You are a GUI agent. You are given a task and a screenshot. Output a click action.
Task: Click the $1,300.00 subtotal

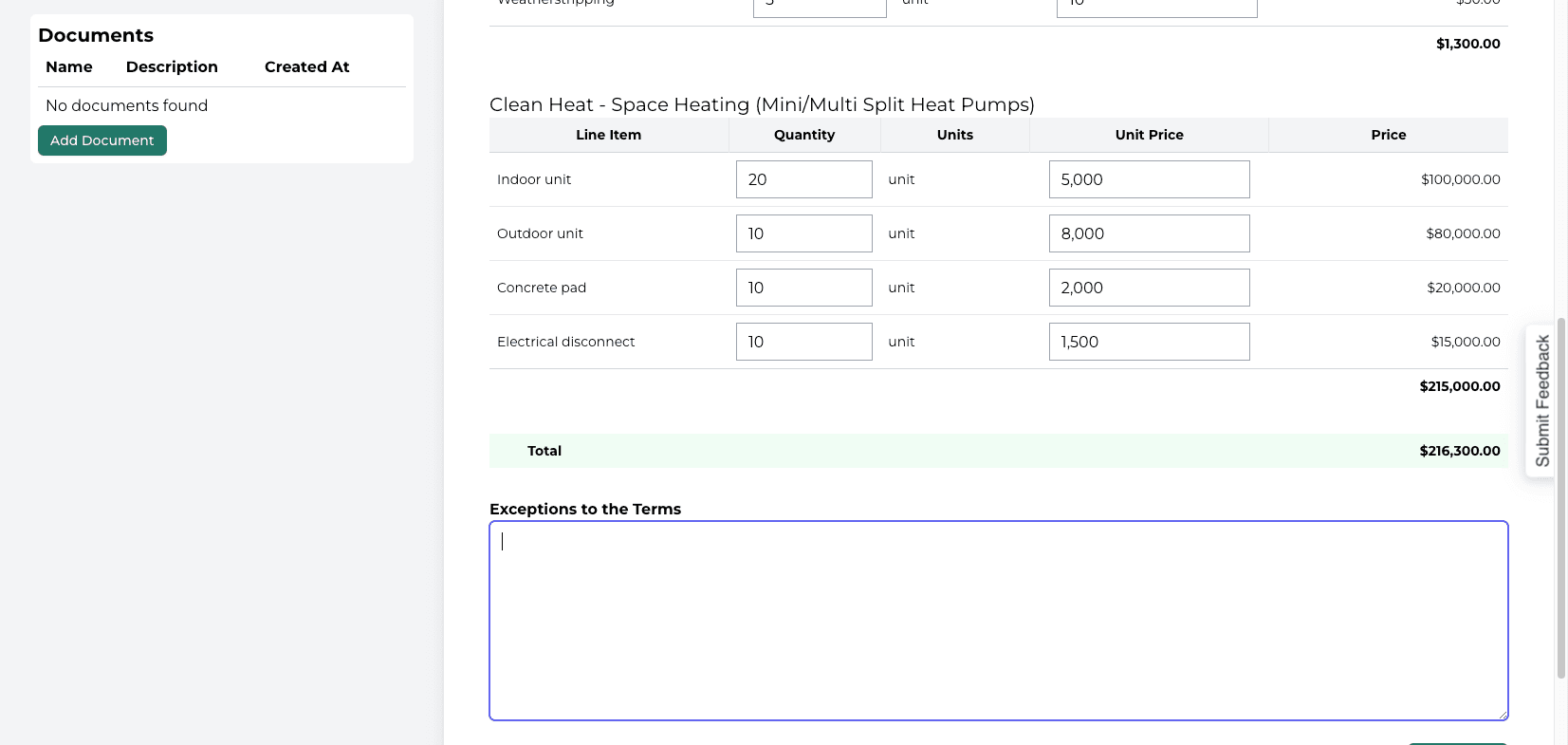tap(1468, 44)
